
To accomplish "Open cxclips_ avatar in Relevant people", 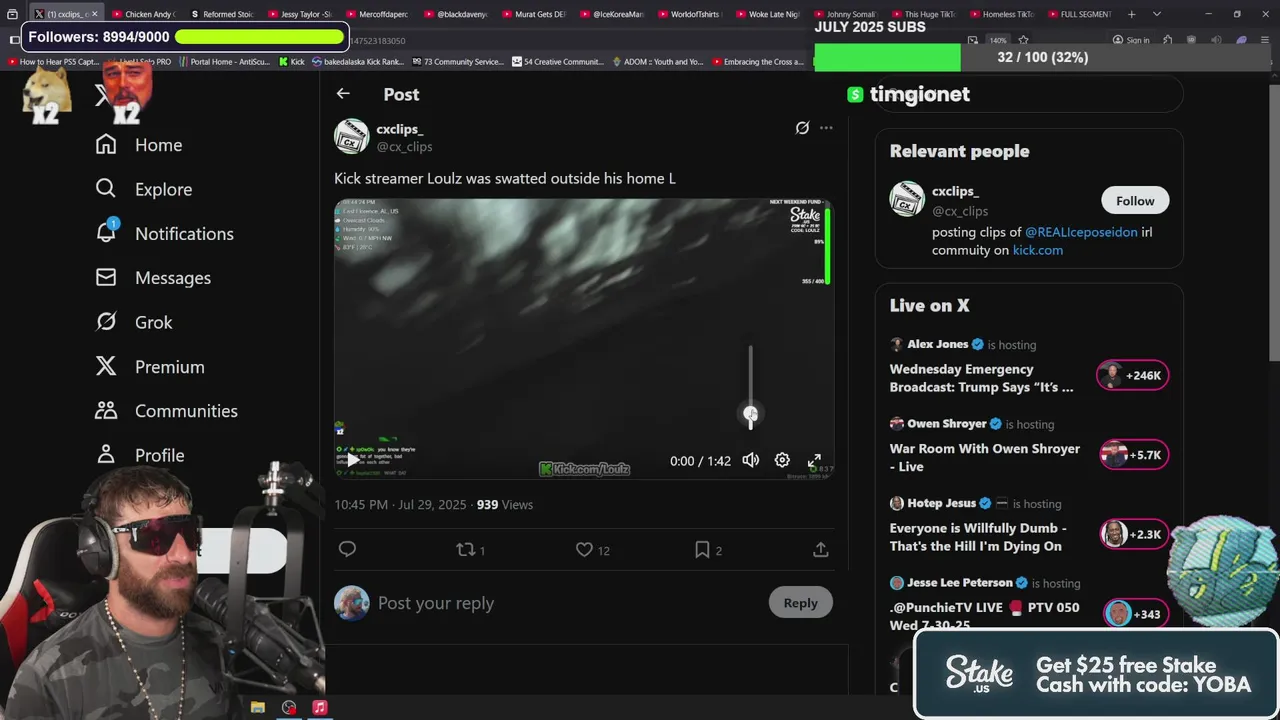I will pos(907,198).
